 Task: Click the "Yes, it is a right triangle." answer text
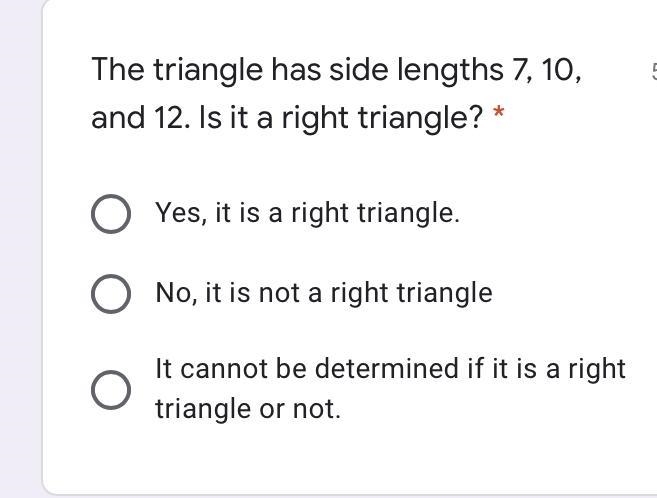click(x=308, y=213)
